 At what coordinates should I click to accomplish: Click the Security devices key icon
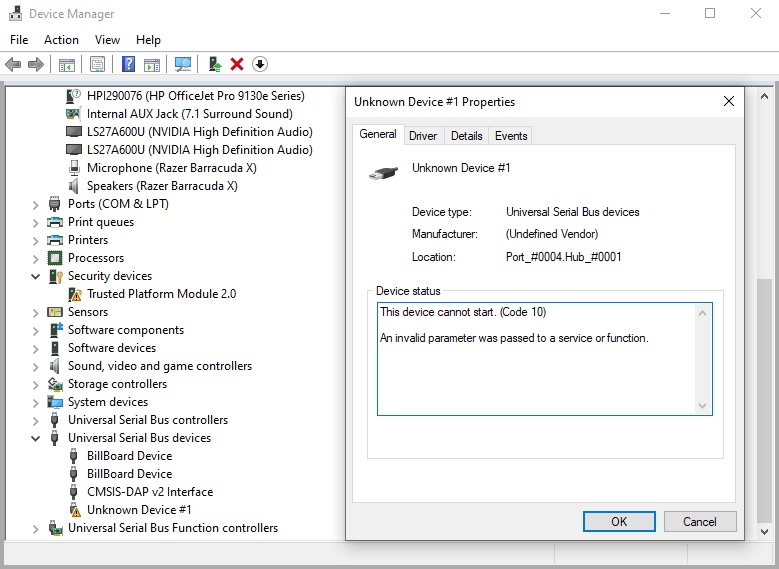click(55, 276)
